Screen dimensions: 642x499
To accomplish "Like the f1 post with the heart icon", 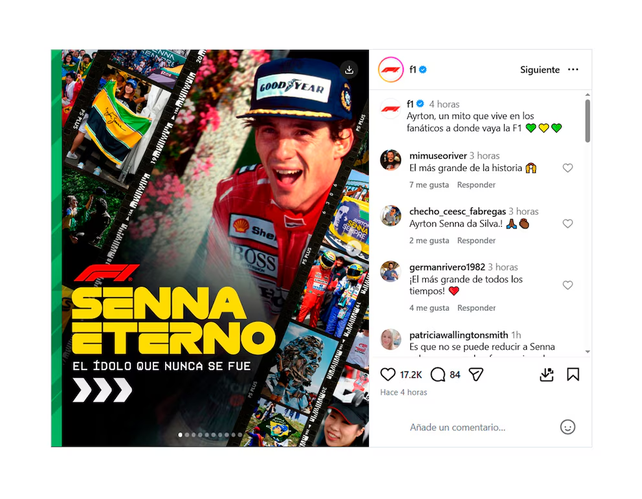I will tap(388, 375).
